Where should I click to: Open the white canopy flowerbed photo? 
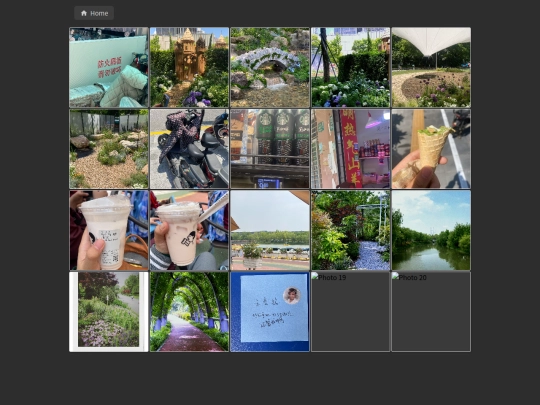coord(431,67)
